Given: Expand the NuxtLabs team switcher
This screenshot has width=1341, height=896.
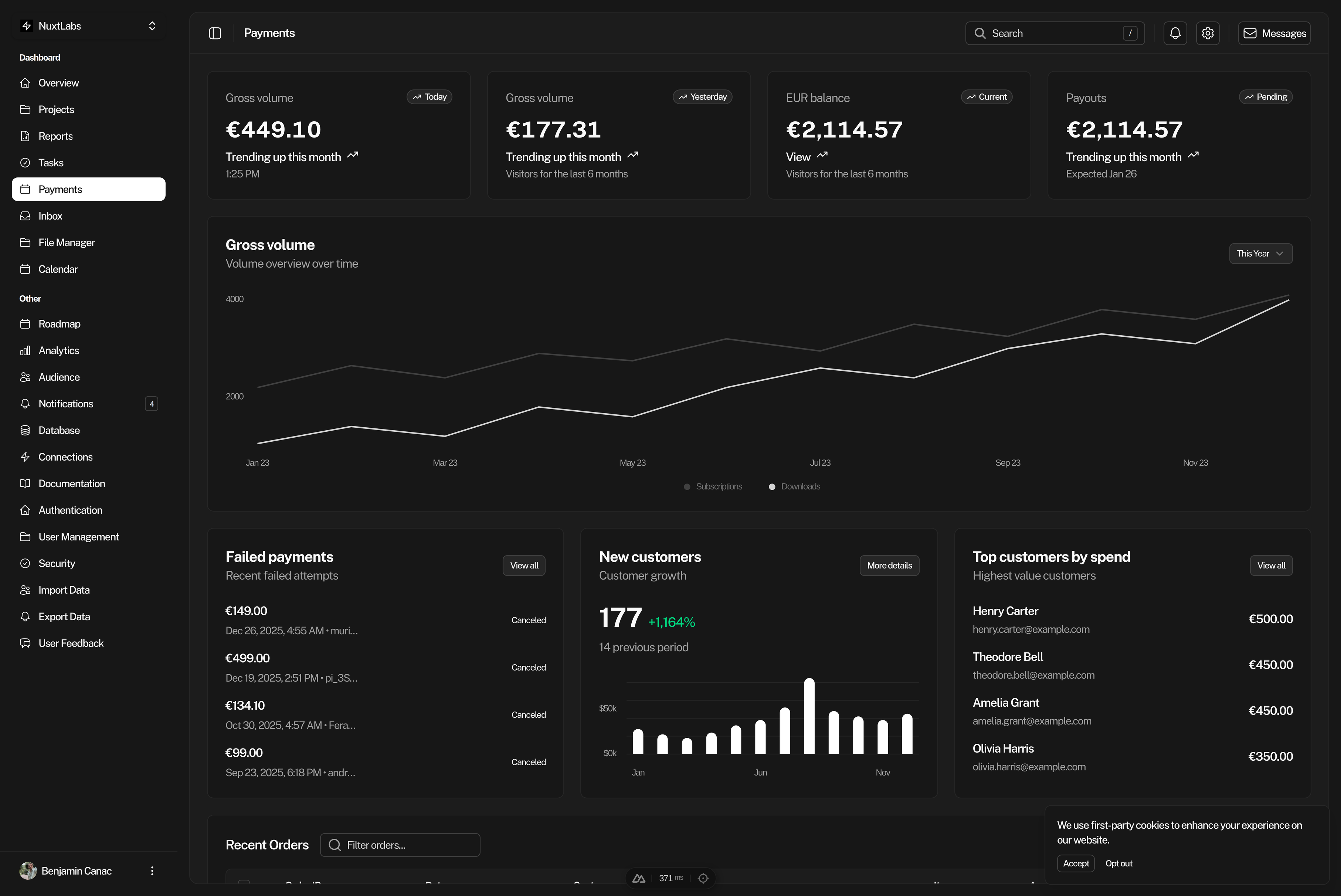Looking at the screenshot, I should pos(89,26).
